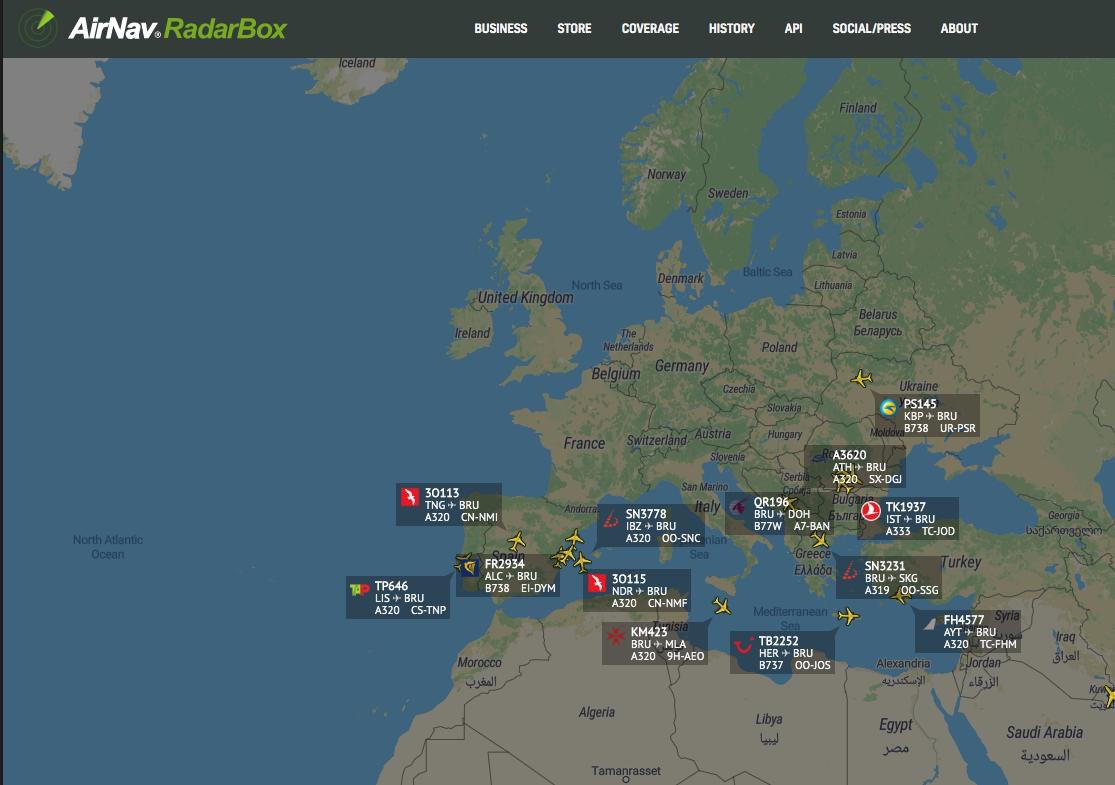Click the Brussels Airlines logo on SN3231

point(850,570)
